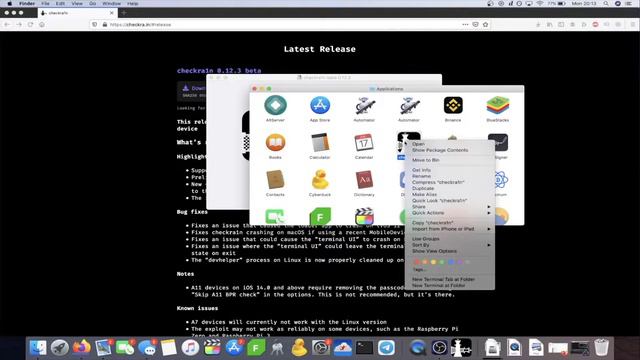Open Telegram from the Dock
The height and width of the screenshot is (360, 640).
(x=386, y=348)
